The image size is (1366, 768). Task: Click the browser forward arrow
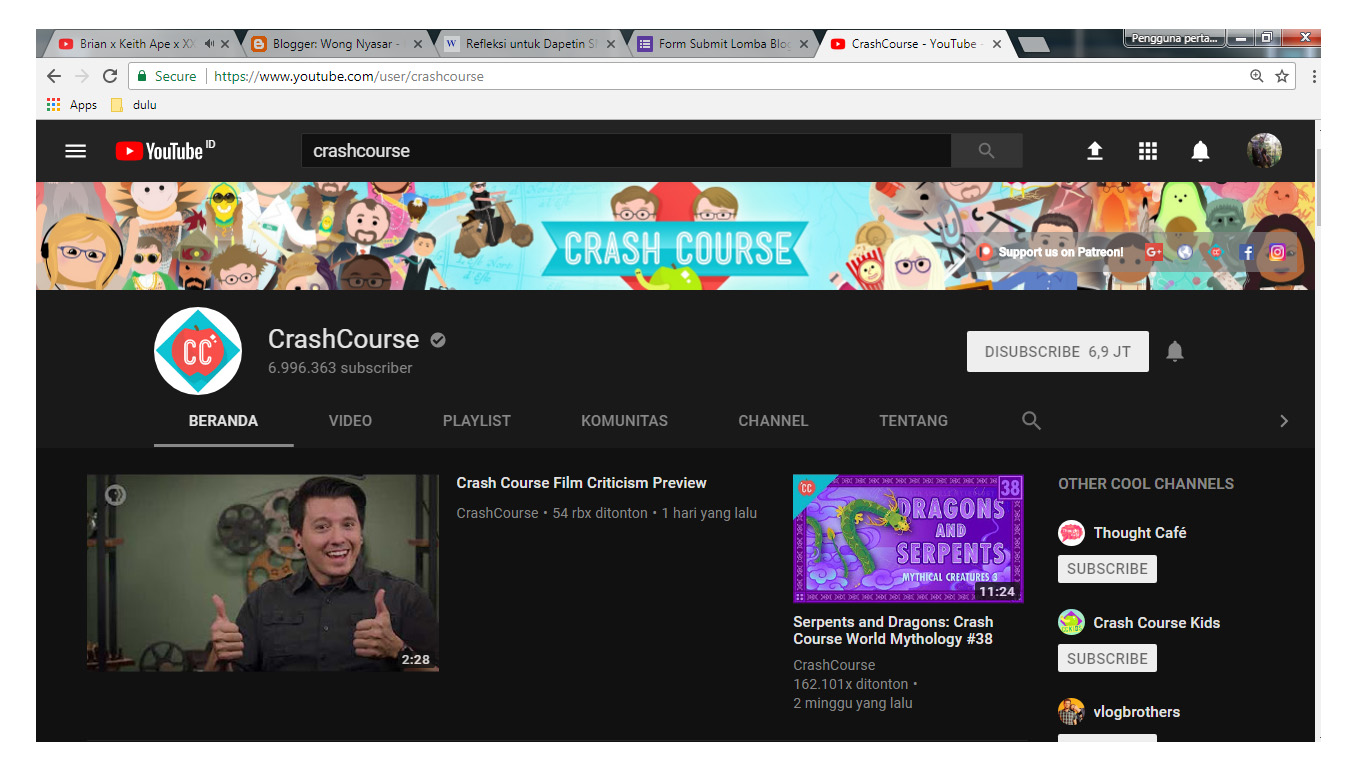coord(82,76)
